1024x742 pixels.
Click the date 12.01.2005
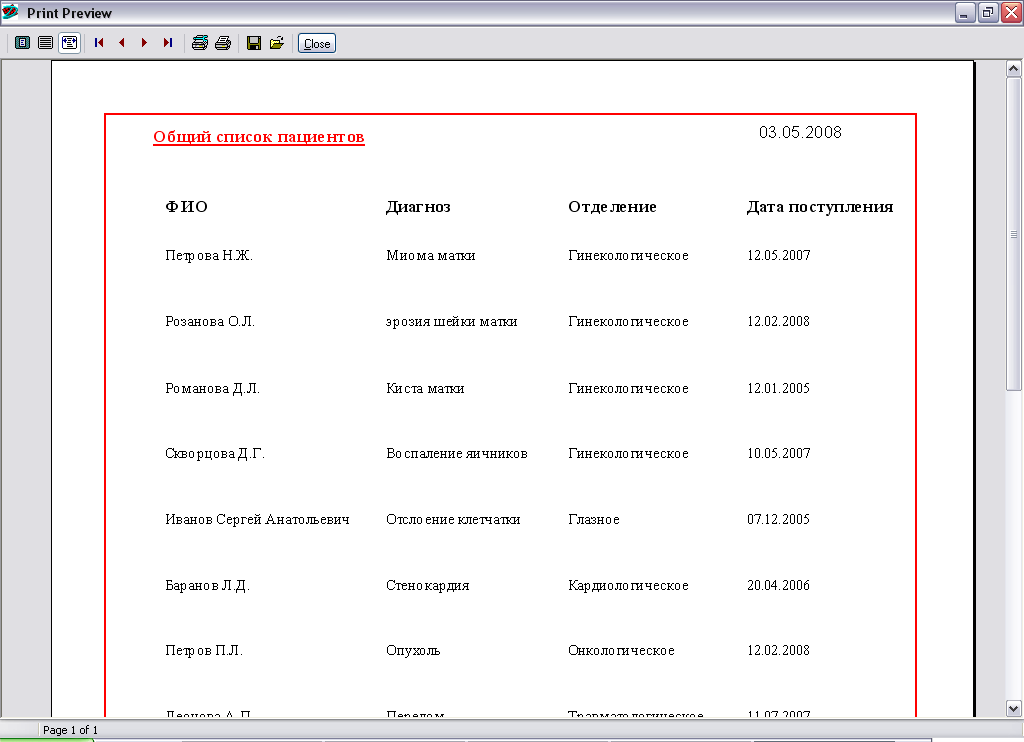click(778, 389)
